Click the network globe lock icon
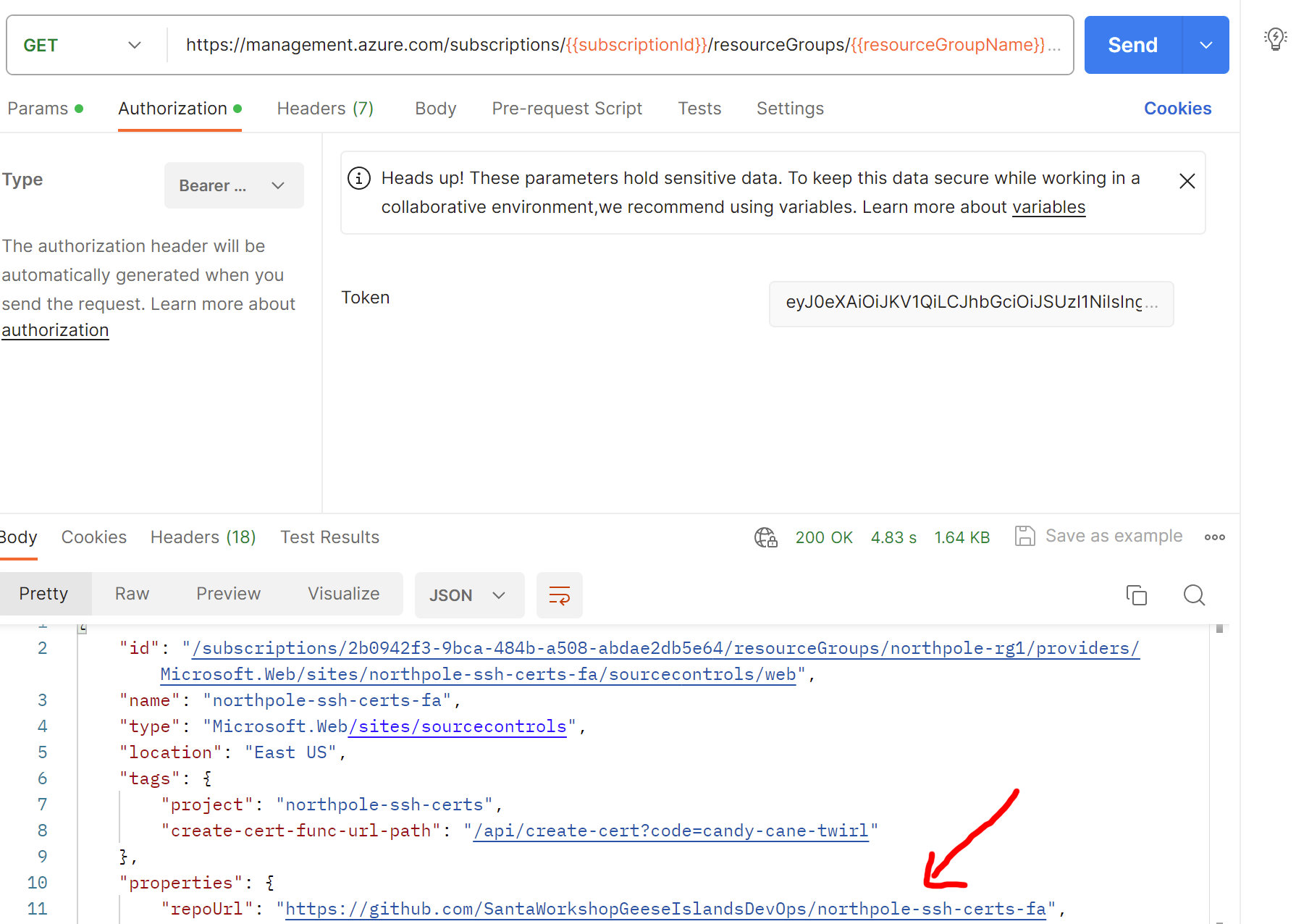1296x924 pixels. pos(765,537)
